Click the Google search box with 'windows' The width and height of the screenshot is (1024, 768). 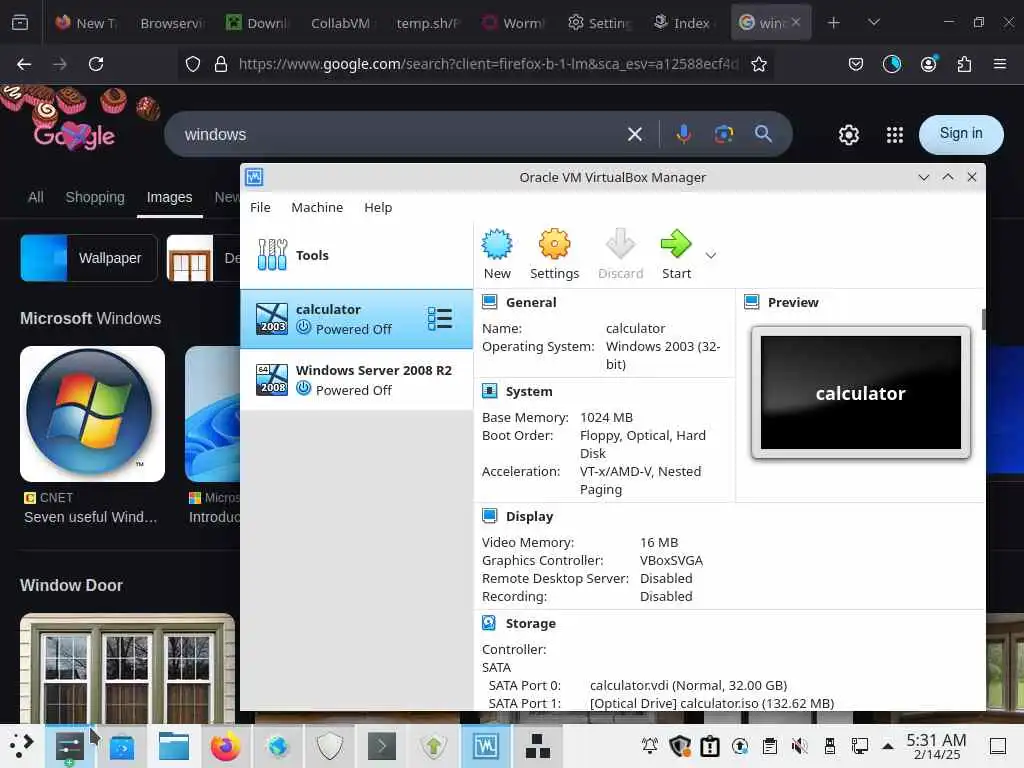click(398, 135)
